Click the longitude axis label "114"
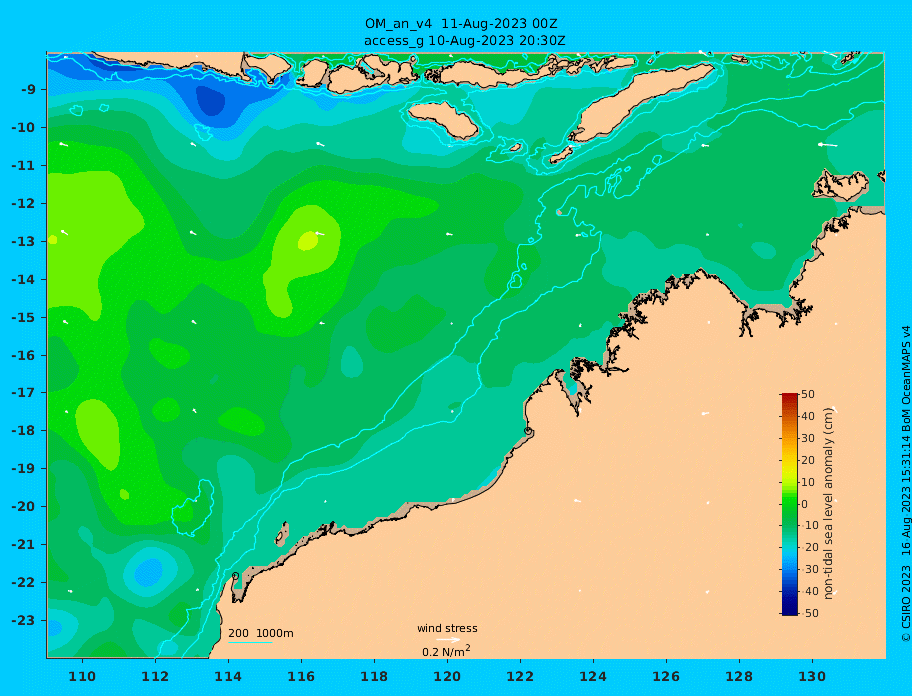This screenshot has width=912, height=696. click(228, 676)
